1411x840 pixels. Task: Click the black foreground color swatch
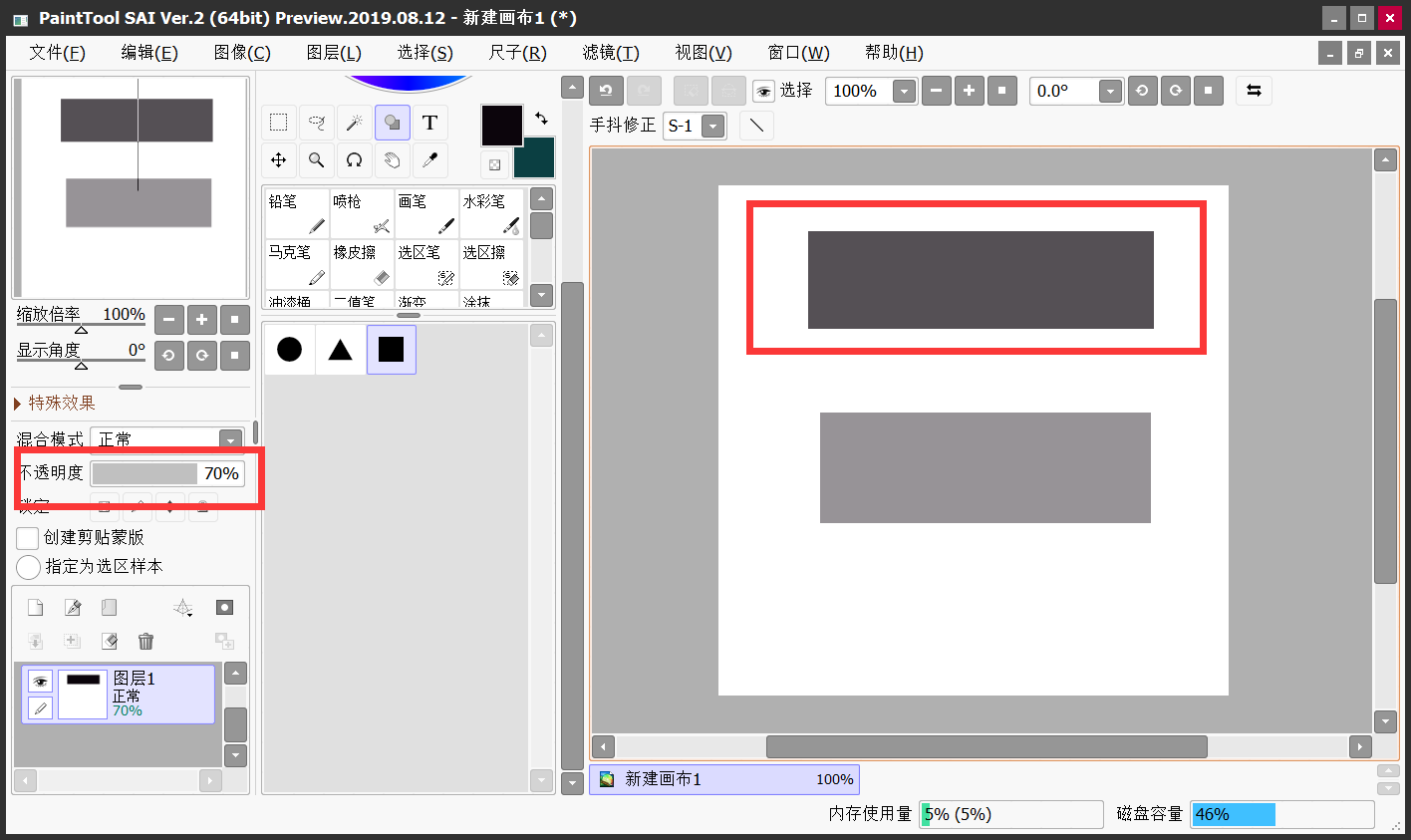(501, 126)
